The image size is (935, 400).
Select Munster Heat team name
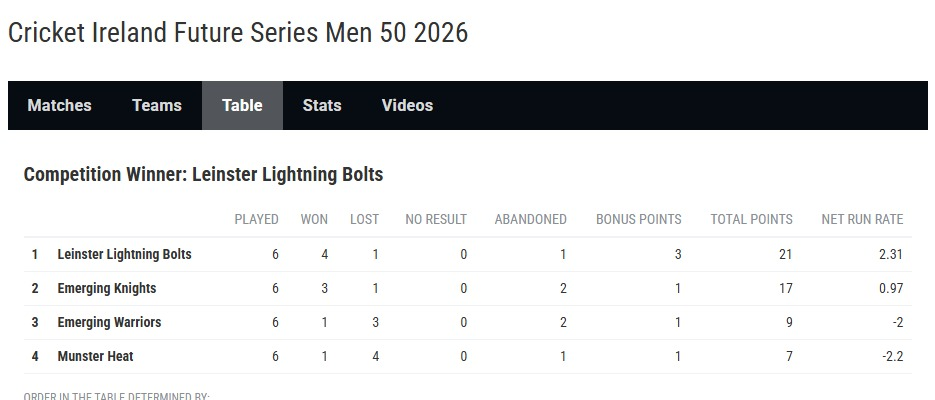pos(95,356)
